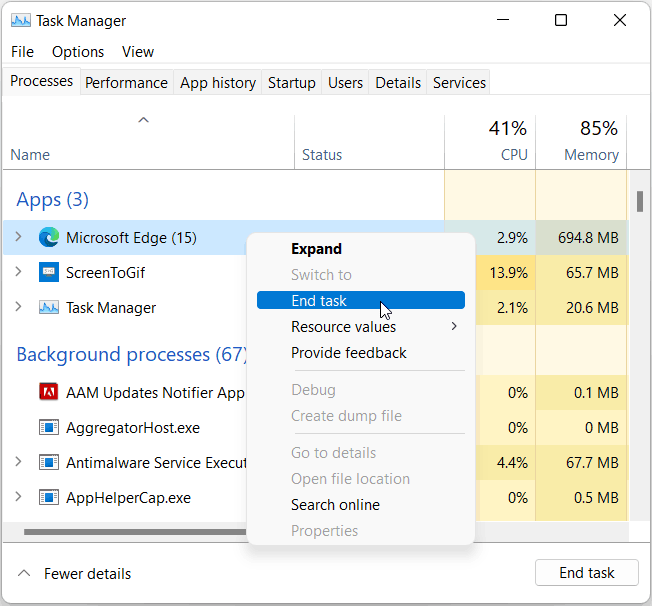Open the Options menu
This screenshot has width=652, height=606.
pyautogui.click(x=78, y=52)
